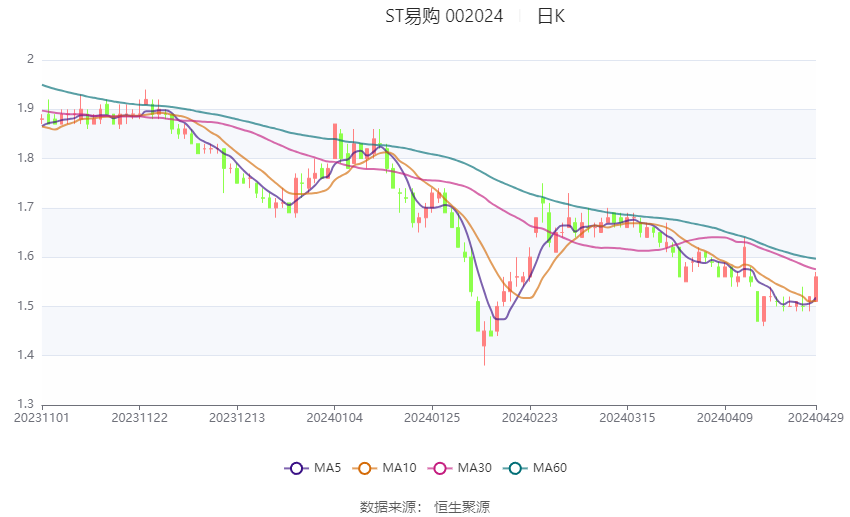
Task: Click the 20240104 date axis label
Action: pos(334,418)
